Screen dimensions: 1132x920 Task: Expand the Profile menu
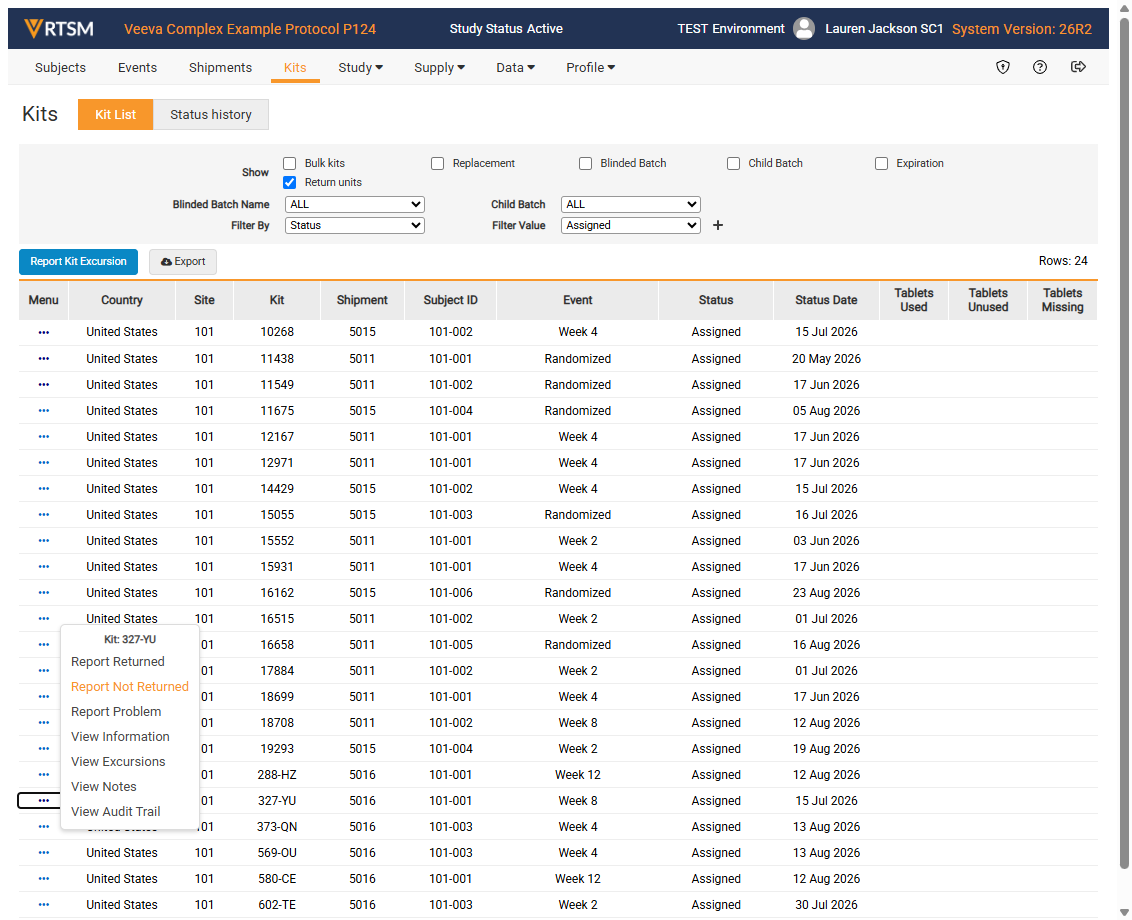tap(590, 68)
